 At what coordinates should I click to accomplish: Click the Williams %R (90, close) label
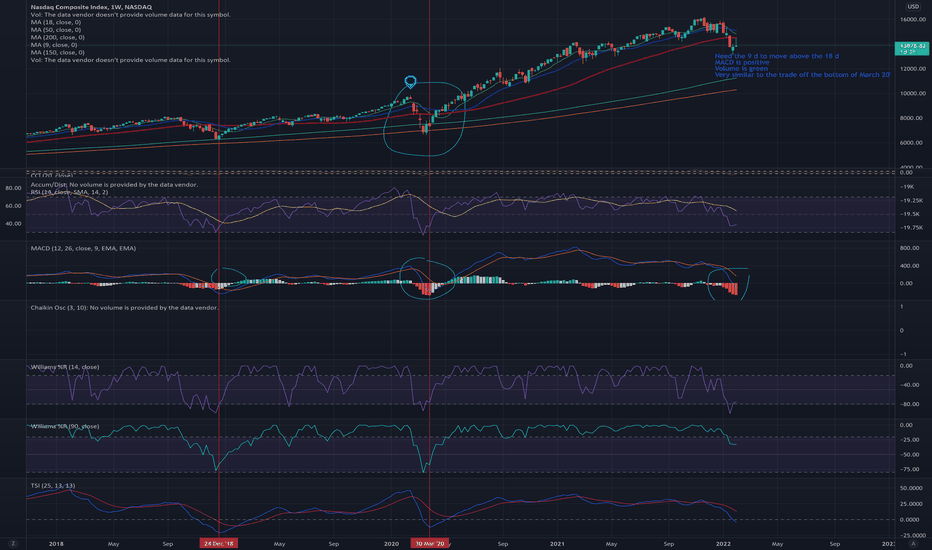click(65, 426)
